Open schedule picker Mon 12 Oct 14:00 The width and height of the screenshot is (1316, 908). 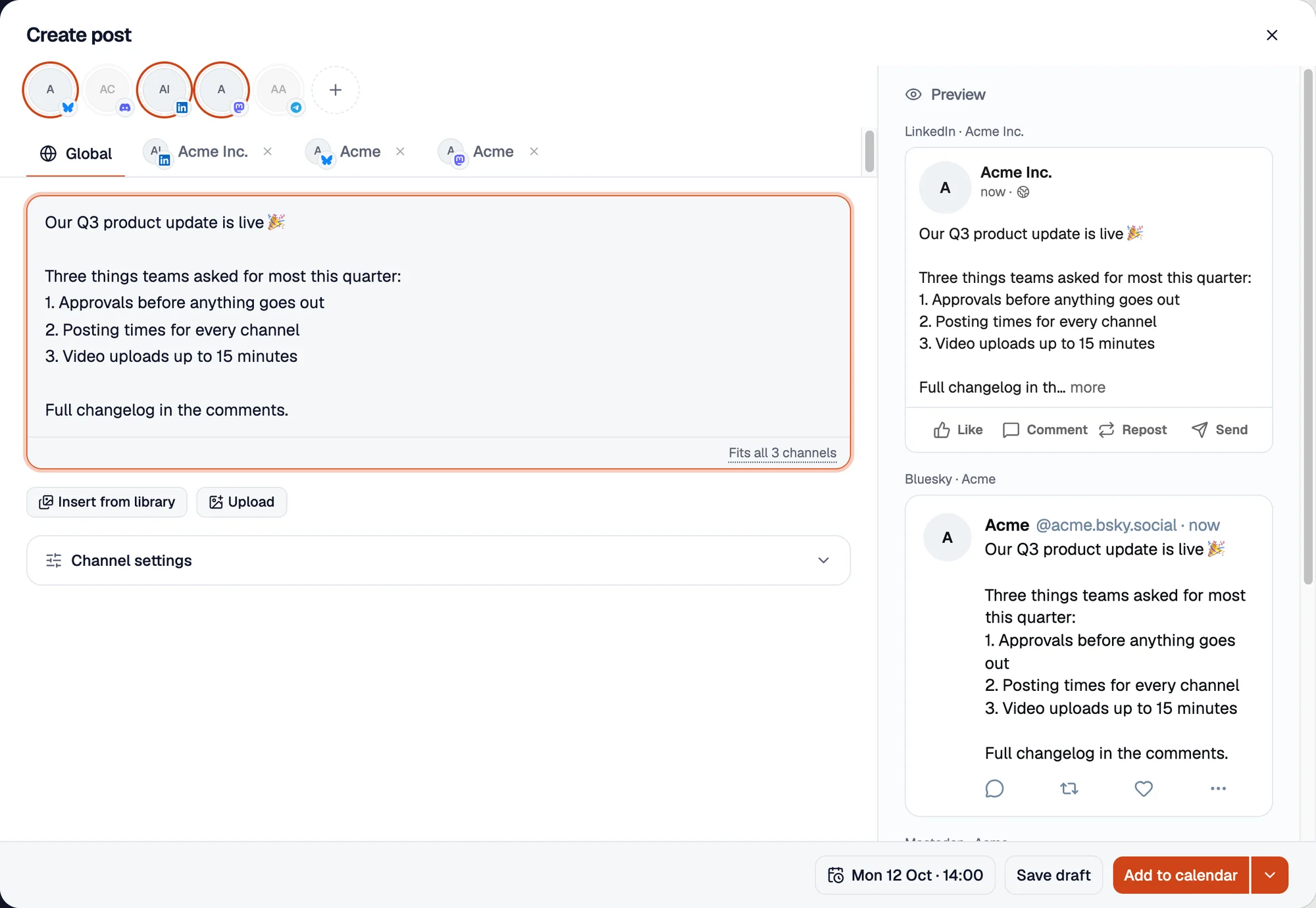pos(905,875)
